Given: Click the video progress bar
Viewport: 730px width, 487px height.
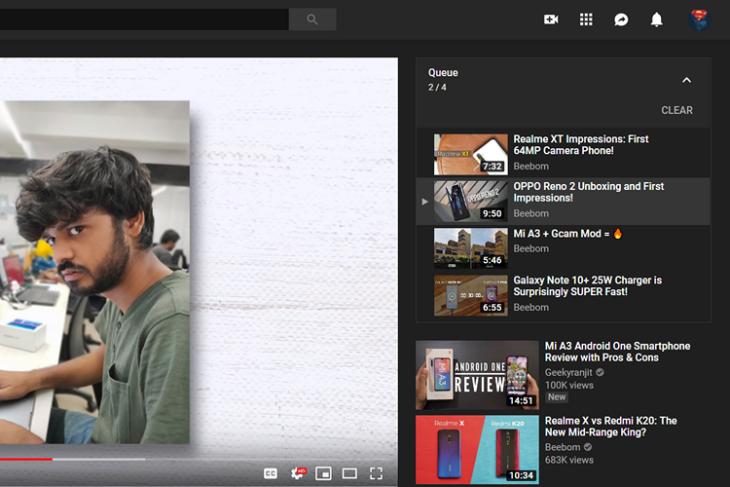Looking at the screenshot, I should tap(199, 459).
